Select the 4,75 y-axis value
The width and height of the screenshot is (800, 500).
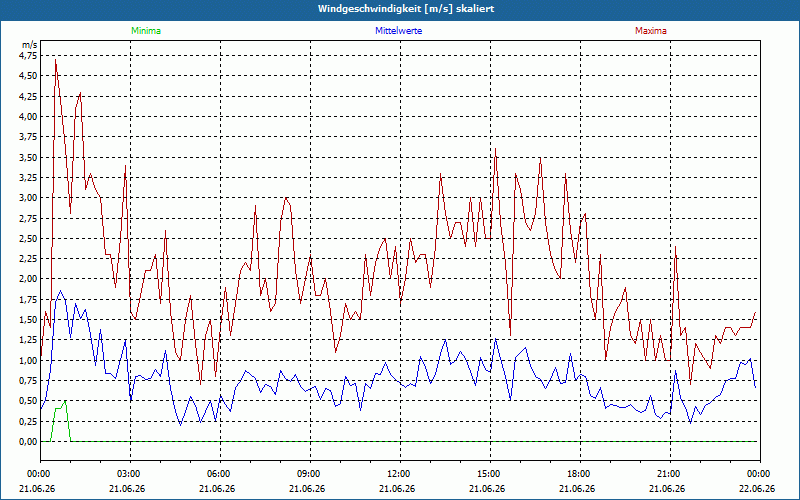28,56
